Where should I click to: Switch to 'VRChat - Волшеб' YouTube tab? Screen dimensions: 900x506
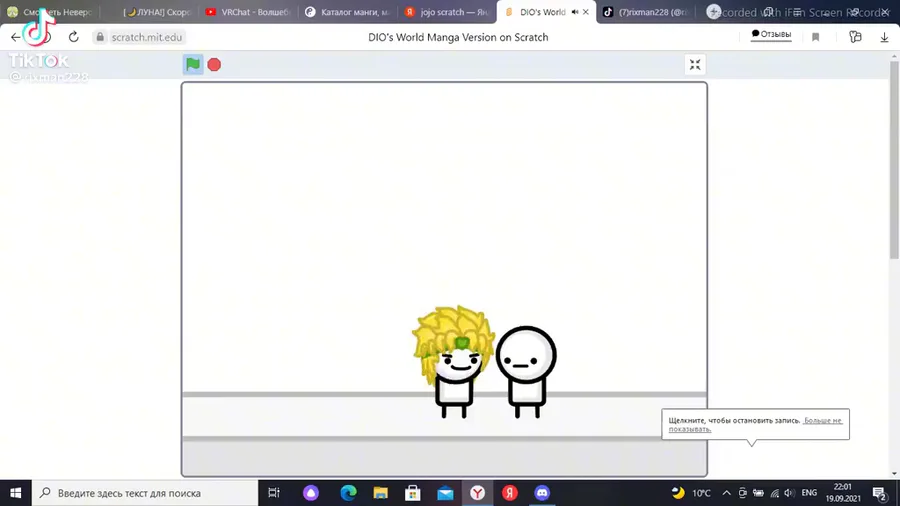pyautogui.click(x=248, y=12)
